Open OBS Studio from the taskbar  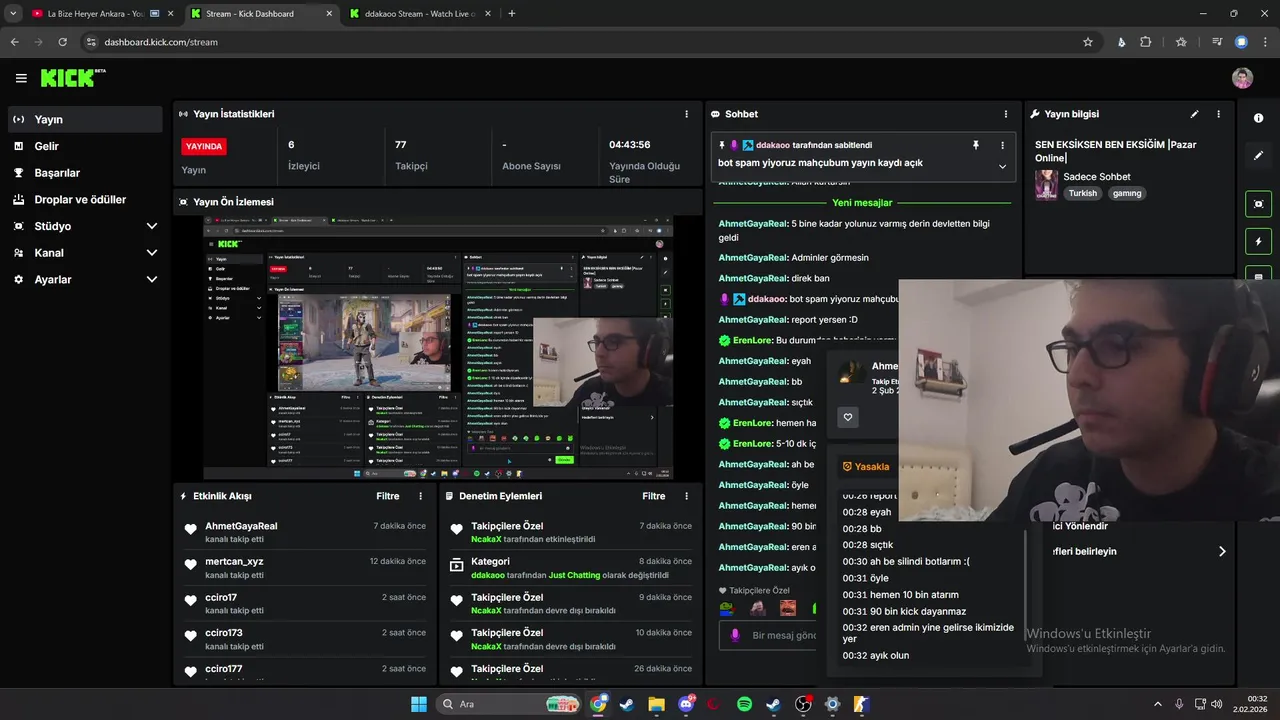point(803,704)
